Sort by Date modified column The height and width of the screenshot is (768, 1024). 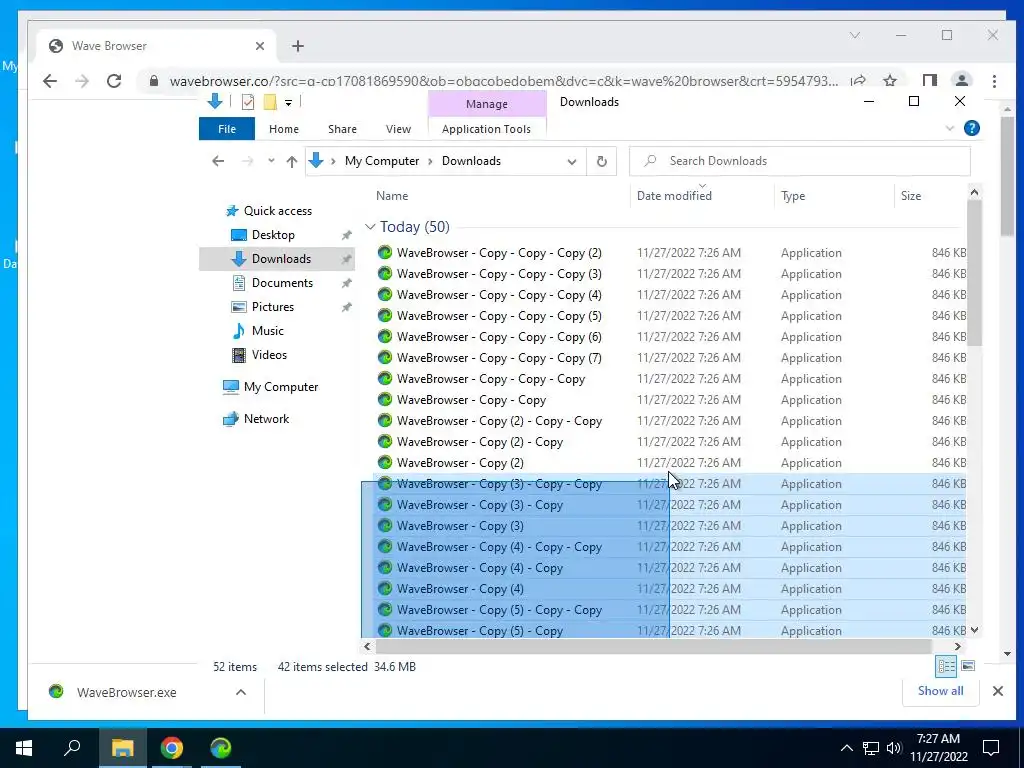pyautogui.click(x=674, y=195)
